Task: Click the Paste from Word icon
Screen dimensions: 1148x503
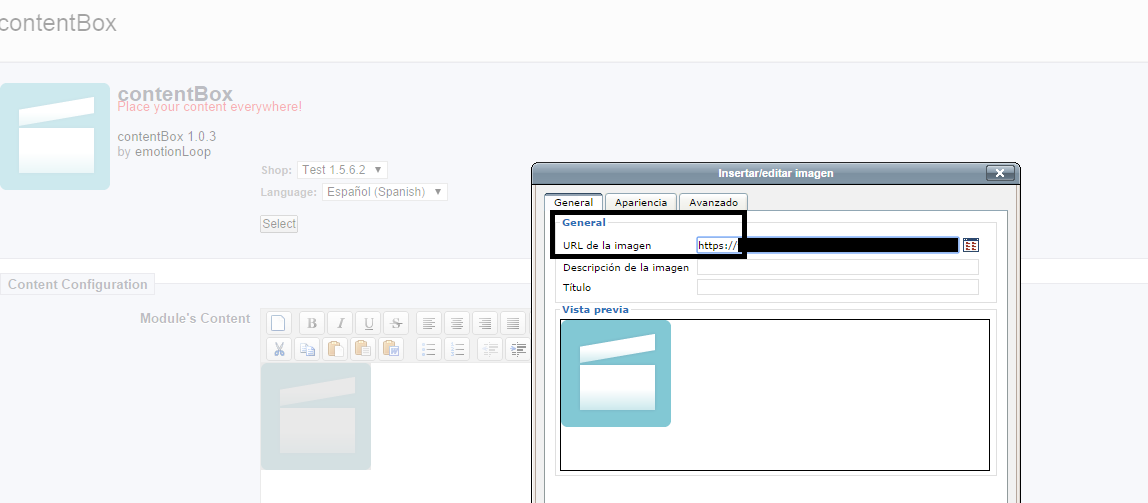Action: pyautogui.click(x=392, y=349)
